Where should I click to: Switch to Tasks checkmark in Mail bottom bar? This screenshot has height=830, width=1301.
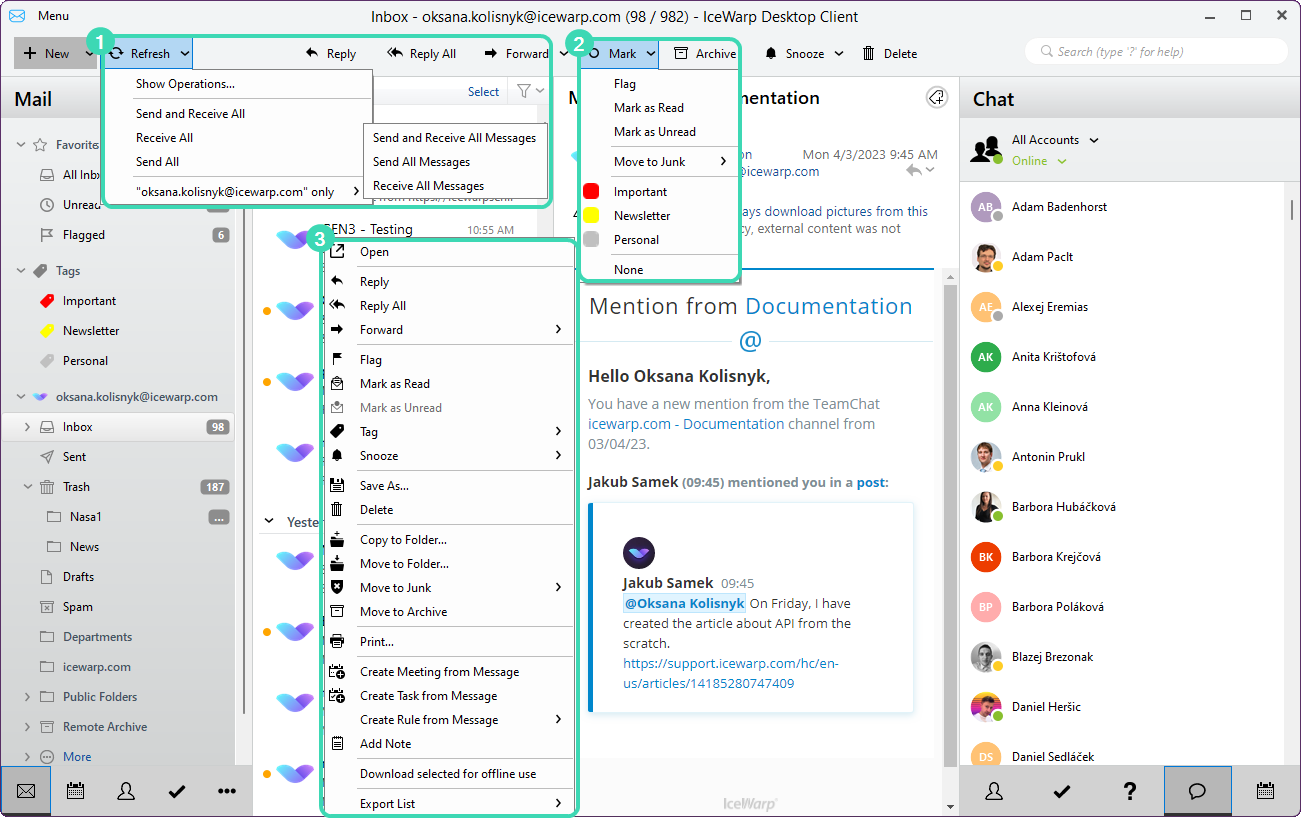[177, 791]
